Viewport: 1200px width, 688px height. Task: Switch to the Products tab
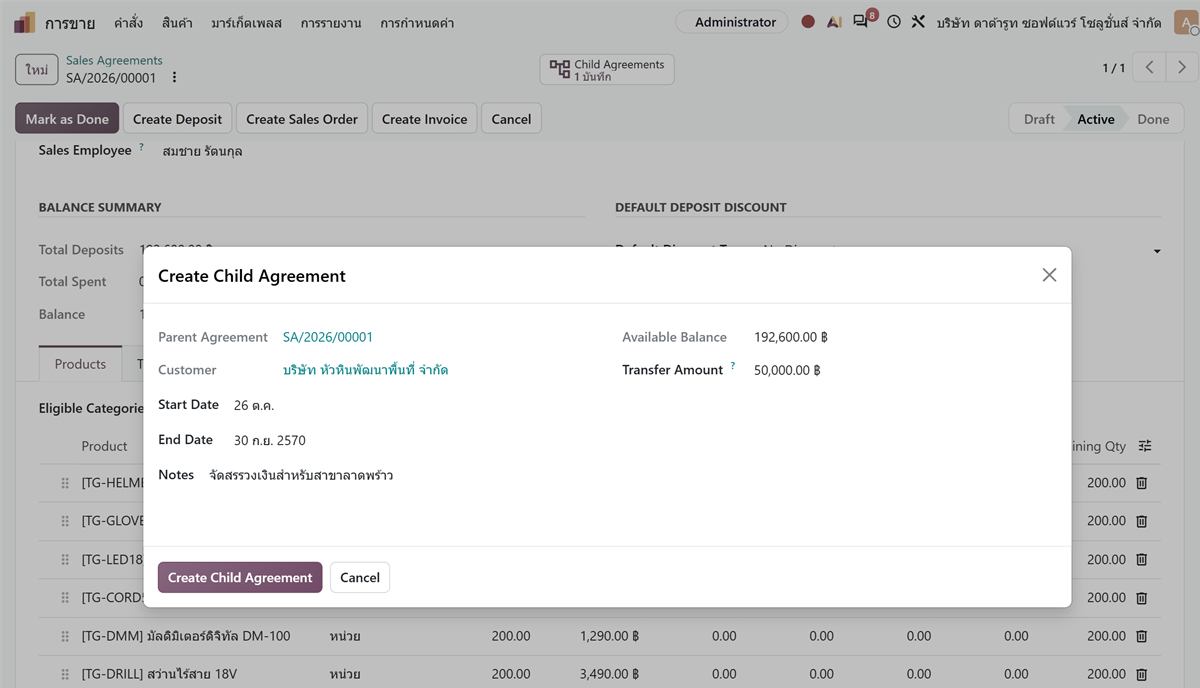pos(80,364)
